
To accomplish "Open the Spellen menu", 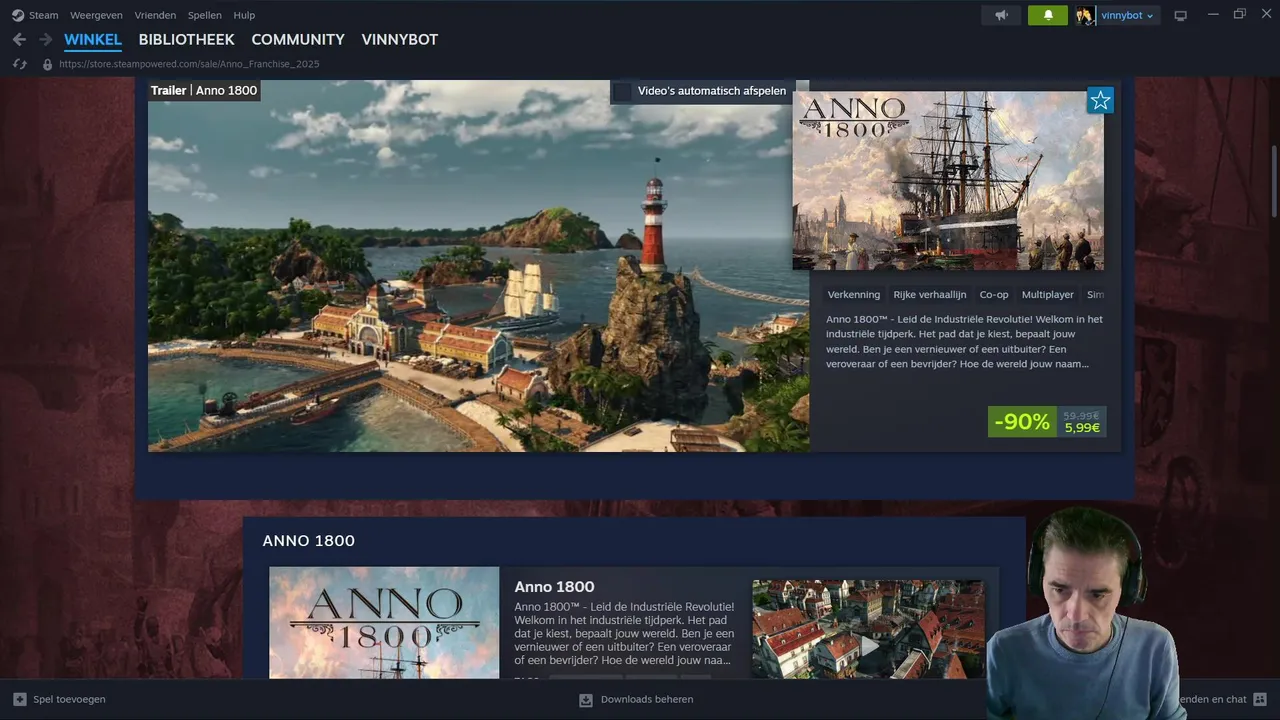I will click(205, 15).
